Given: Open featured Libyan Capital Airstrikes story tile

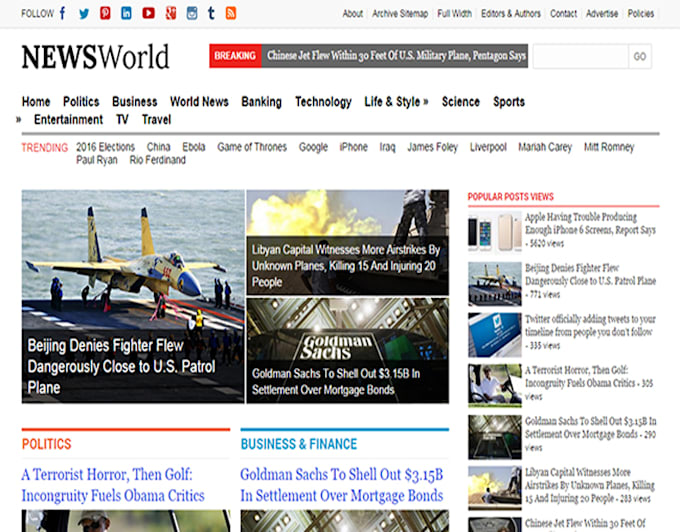Looking at the screenshot, I should 348,242.
